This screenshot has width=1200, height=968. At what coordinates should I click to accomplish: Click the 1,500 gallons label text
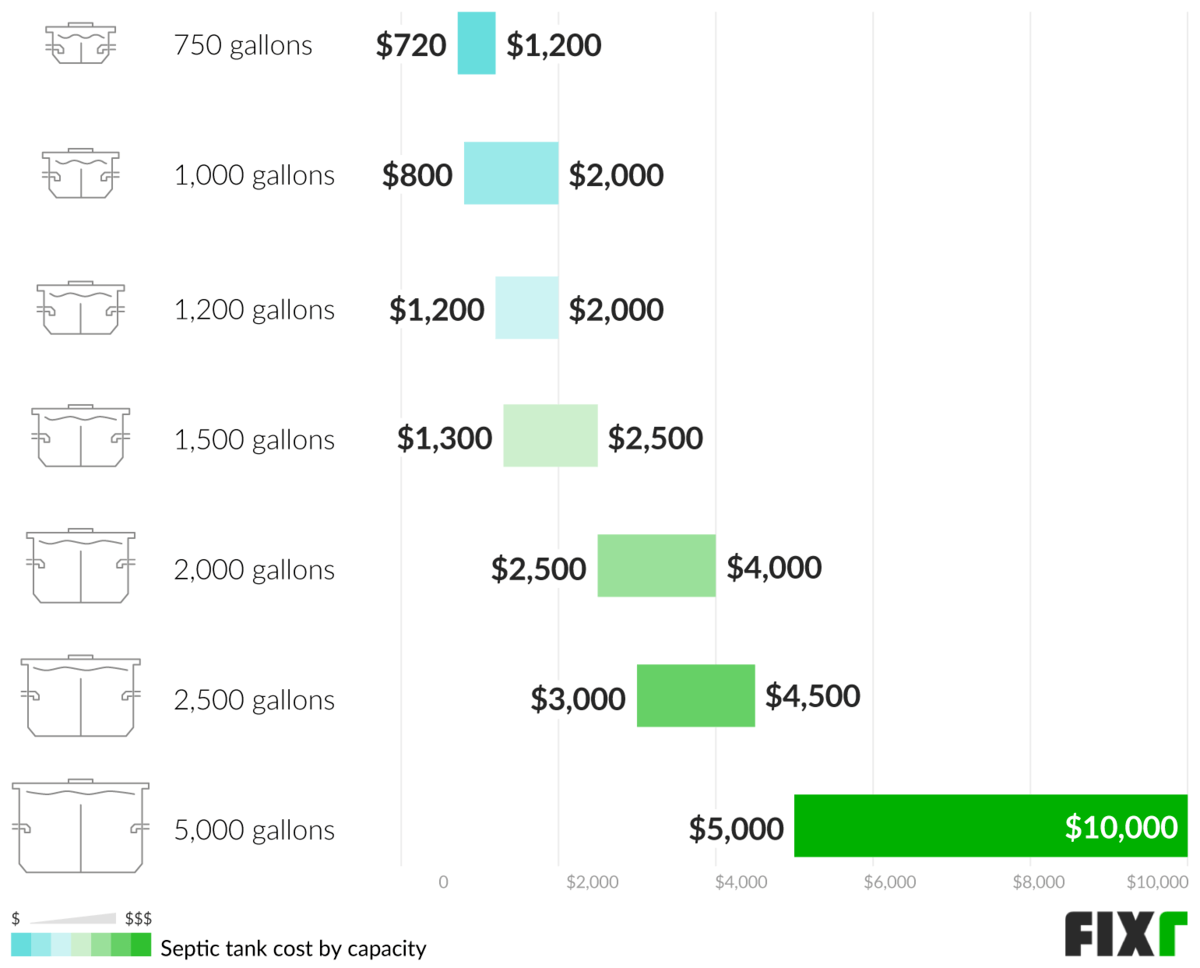point(254,439)
